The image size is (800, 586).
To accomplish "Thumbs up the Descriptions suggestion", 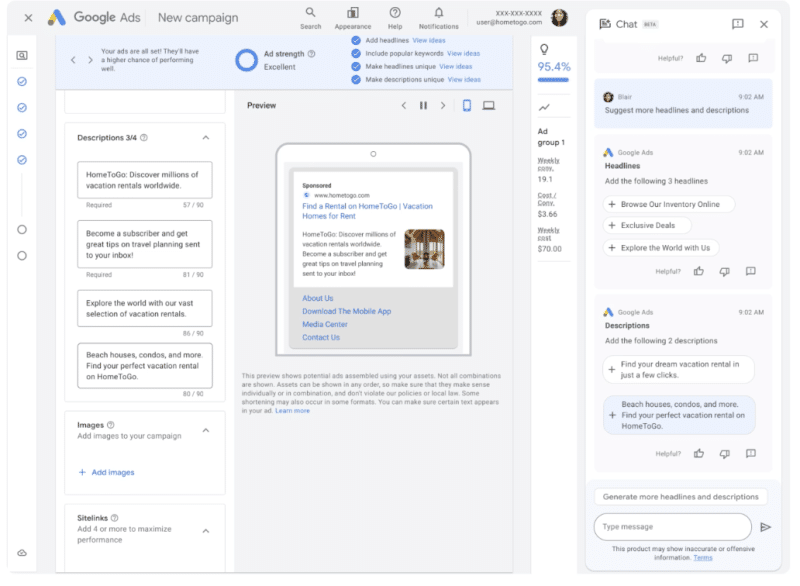I will coord(699,453).
